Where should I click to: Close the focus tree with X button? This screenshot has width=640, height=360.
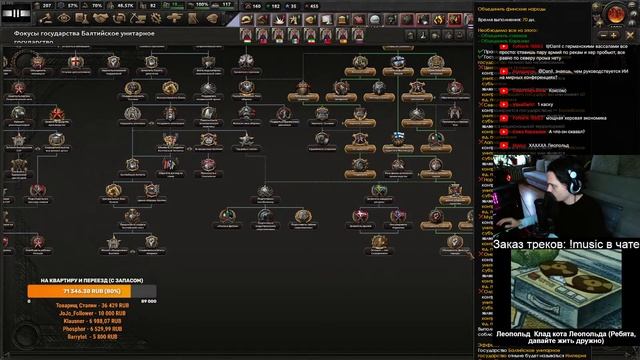(630, 36)
